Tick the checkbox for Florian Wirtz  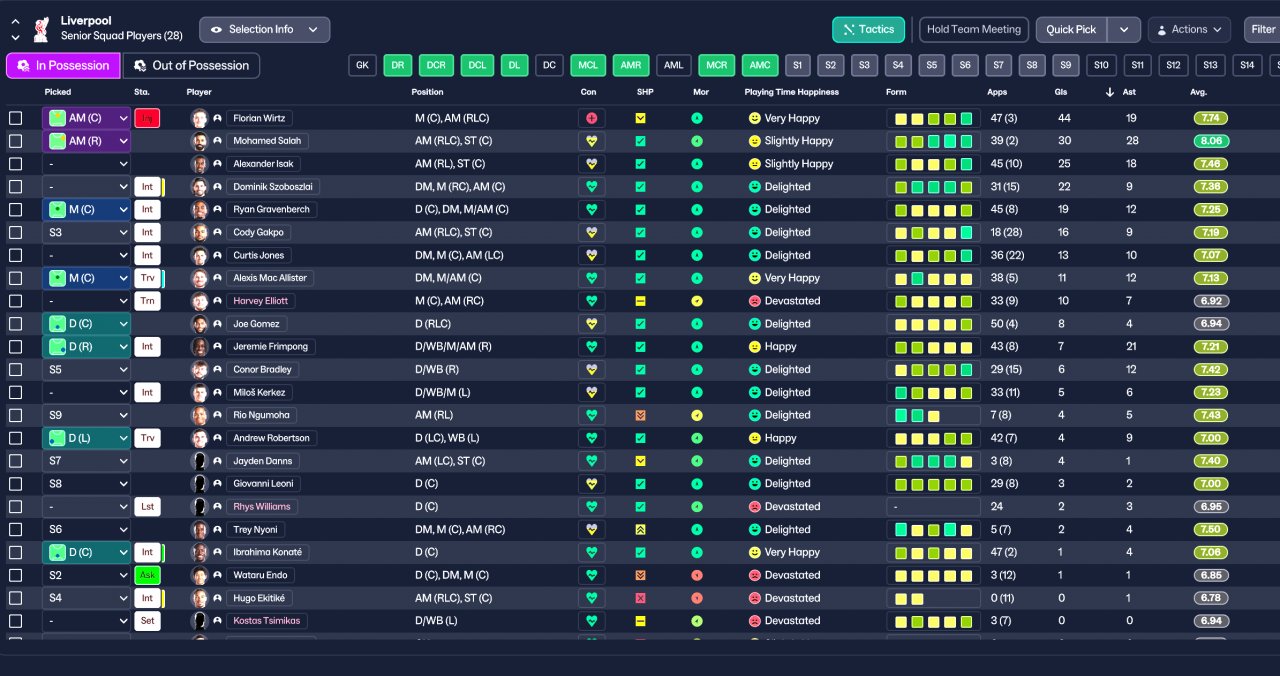15,118
